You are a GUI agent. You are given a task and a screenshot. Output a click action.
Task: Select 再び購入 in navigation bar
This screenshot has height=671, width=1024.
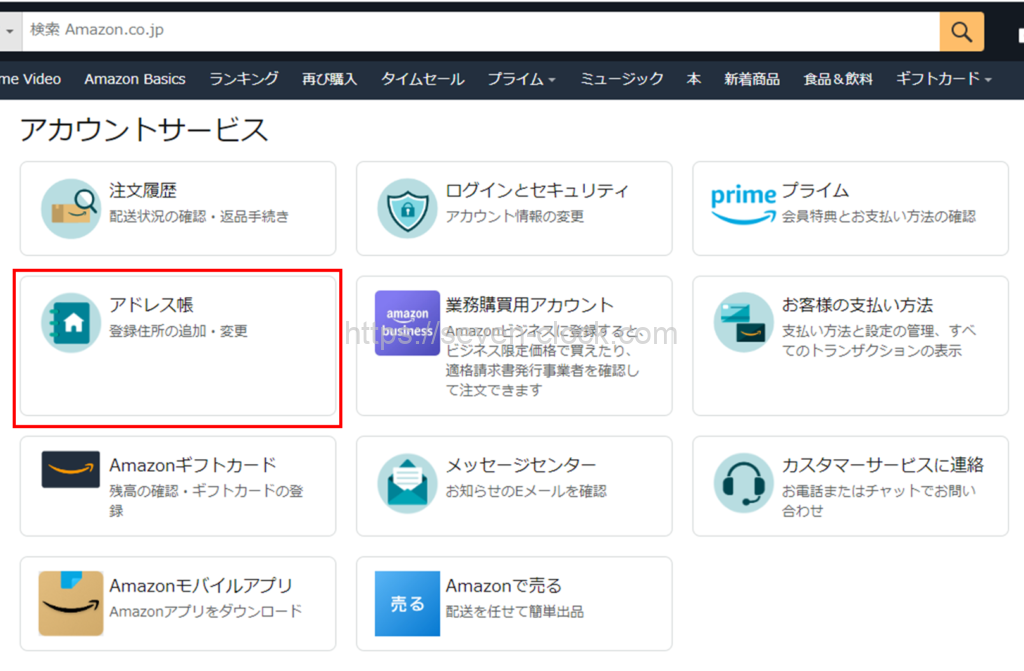pos(329,79)
